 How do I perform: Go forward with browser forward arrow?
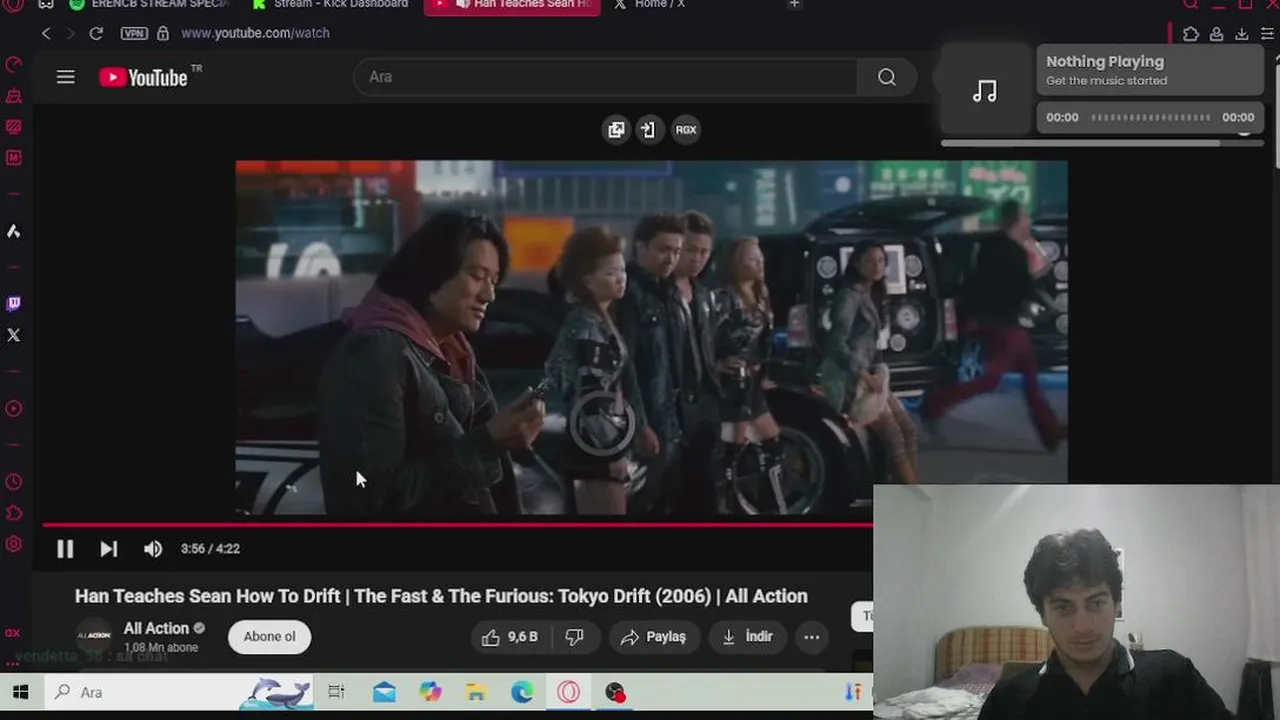coord(70,33)
